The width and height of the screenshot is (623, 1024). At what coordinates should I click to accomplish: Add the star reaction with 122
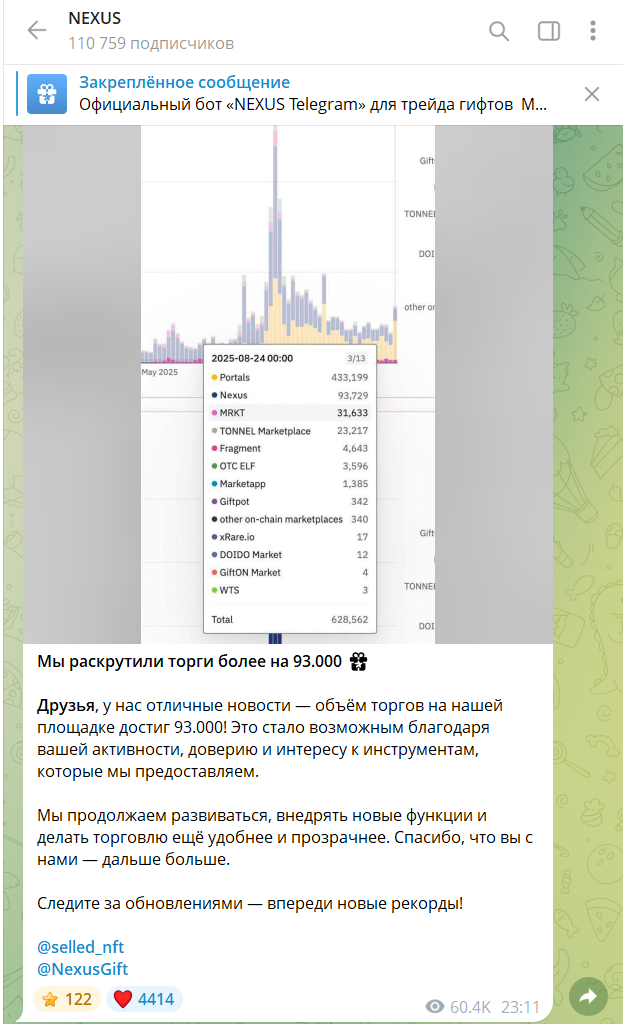[67, 999]
